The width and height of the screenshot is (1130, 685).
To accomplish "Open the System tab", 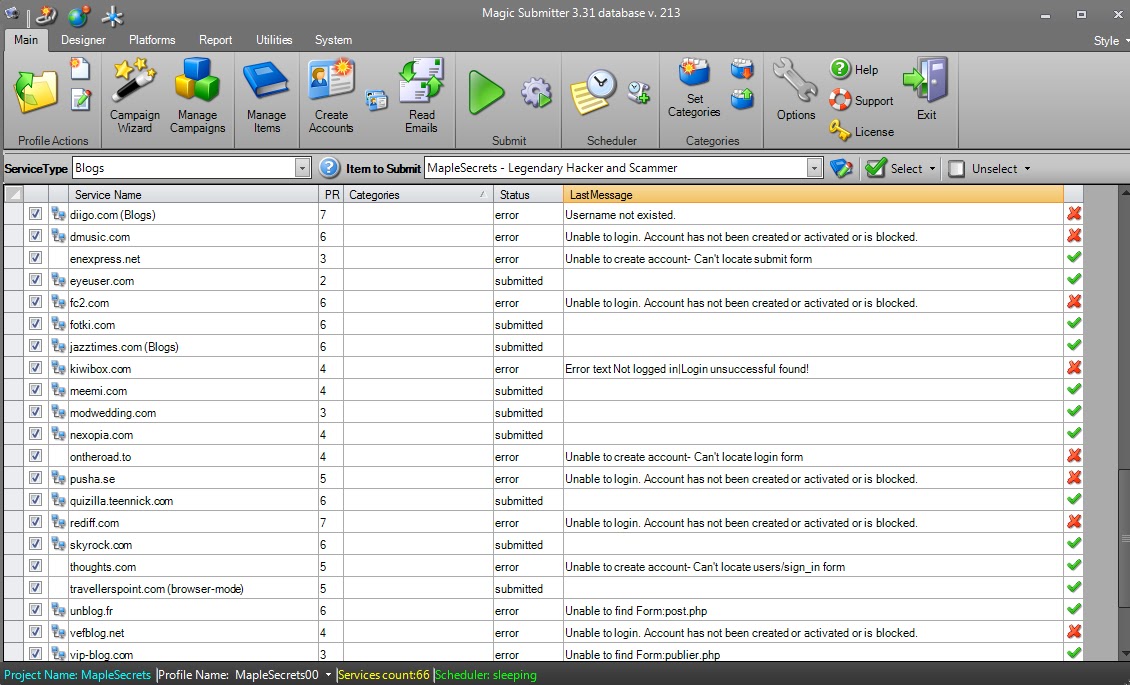I will coord(333,40).
